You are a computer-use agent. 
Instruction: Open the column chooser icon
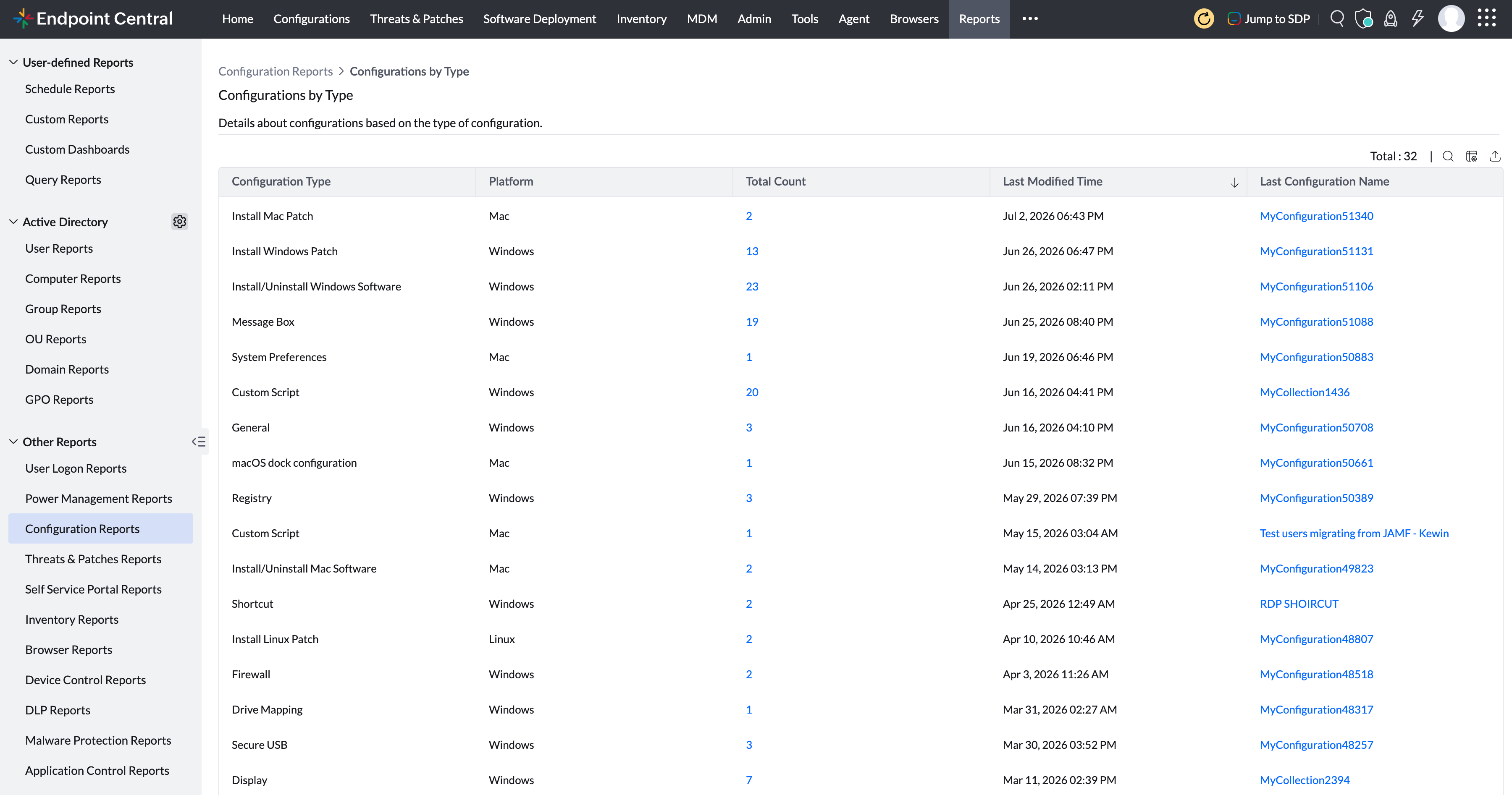(x=1472, y=156)
